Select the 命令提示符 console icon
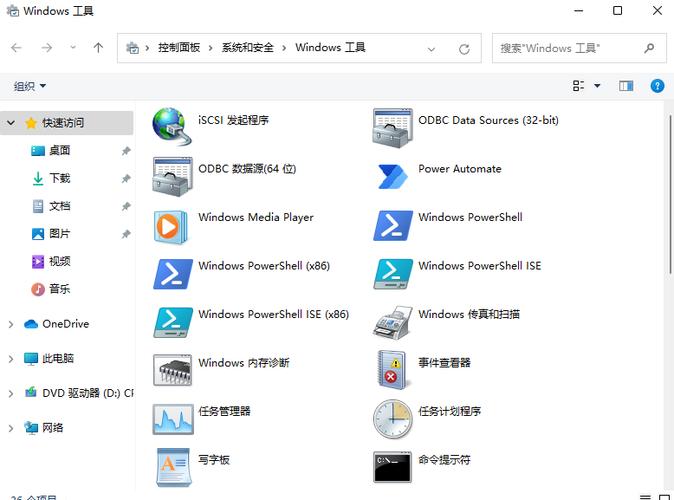Screen dimensions: 674x500 tap(392, 467)
